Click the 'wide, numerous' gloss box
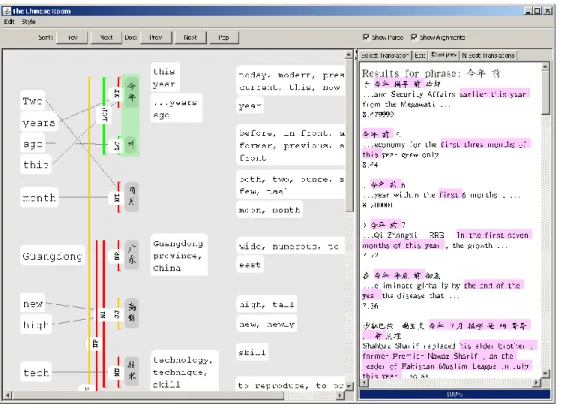 (291, 246)
